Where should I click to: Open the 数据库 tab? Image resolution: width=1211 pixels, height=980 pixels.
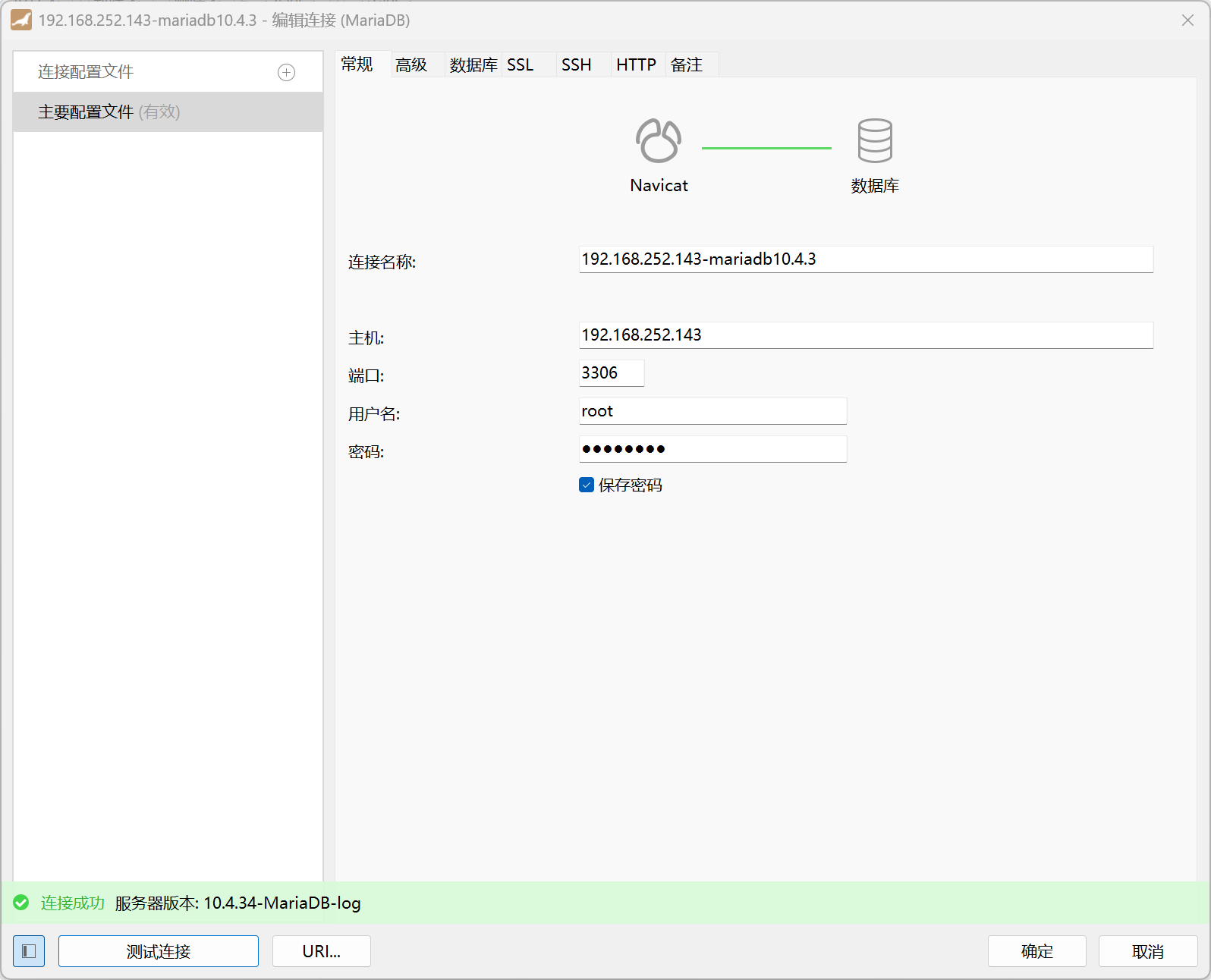click(x=473, y=65)
